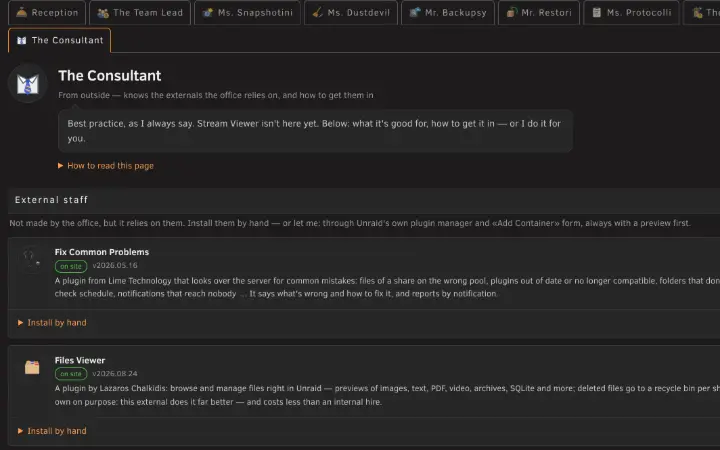Click the Files Viewer folder icon
Viewport: 720px width, 450px height.
(32, 367)
